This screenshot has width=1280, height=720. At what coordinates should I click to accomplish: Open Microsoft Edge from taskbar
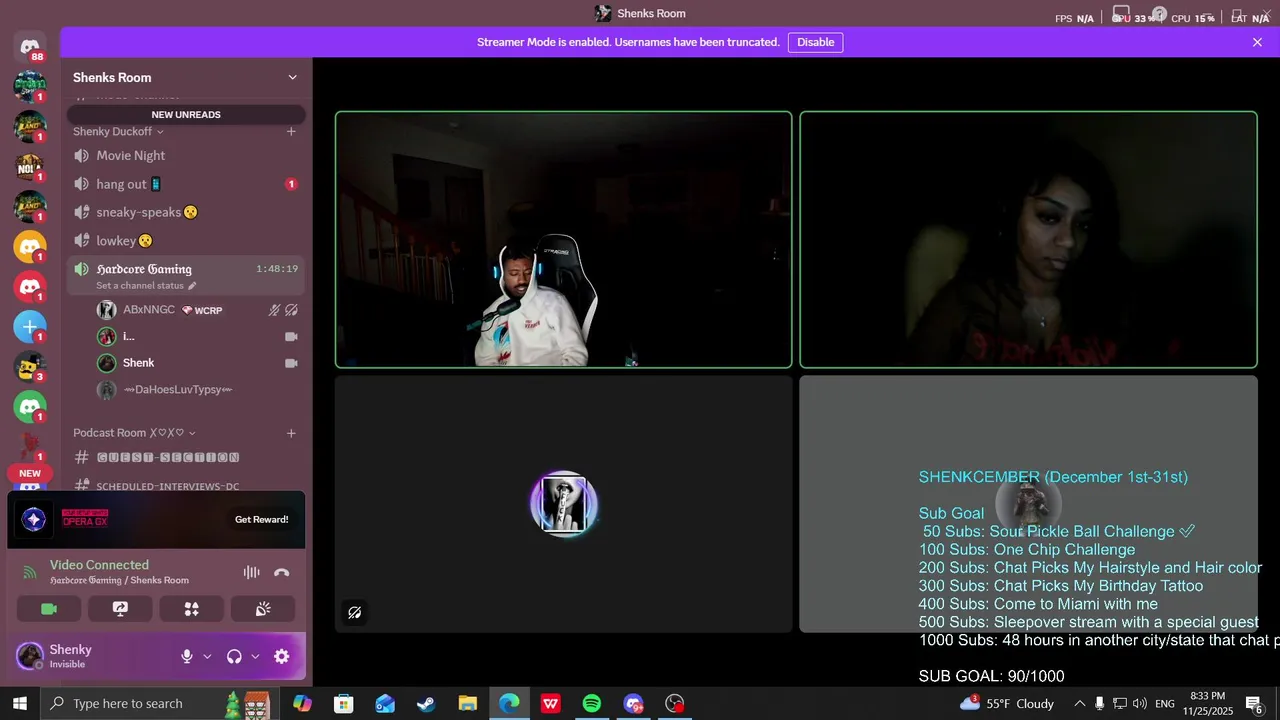pos(509,704)
